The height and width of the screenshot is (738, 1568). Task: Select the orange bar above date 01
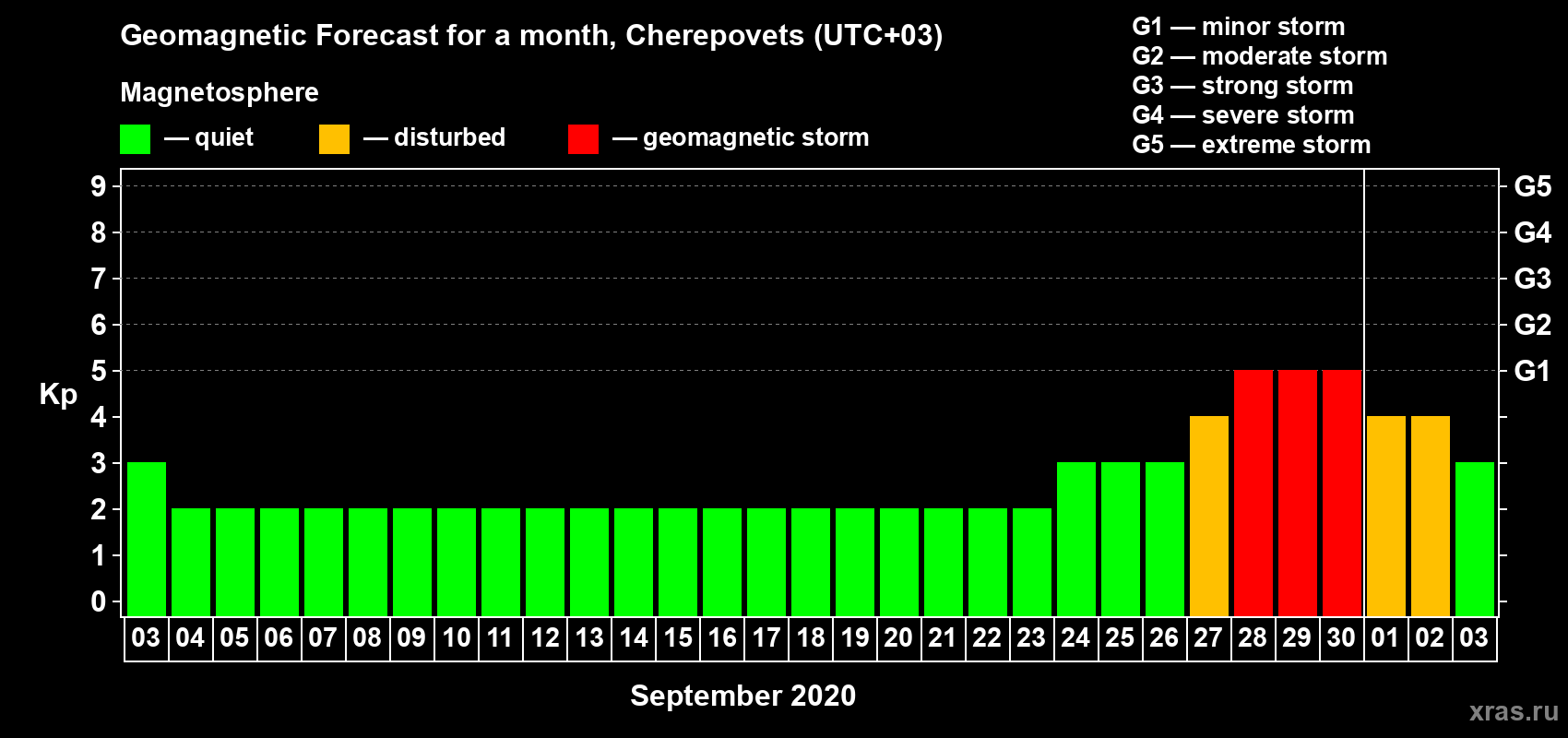(x=1386, y=516)
